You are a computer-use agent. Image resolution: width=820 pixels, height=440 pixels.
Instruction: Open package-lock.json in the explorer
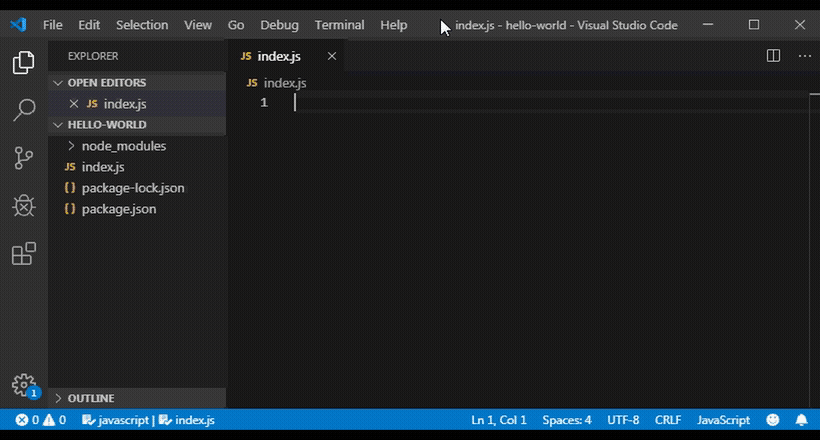coord(138,188)
